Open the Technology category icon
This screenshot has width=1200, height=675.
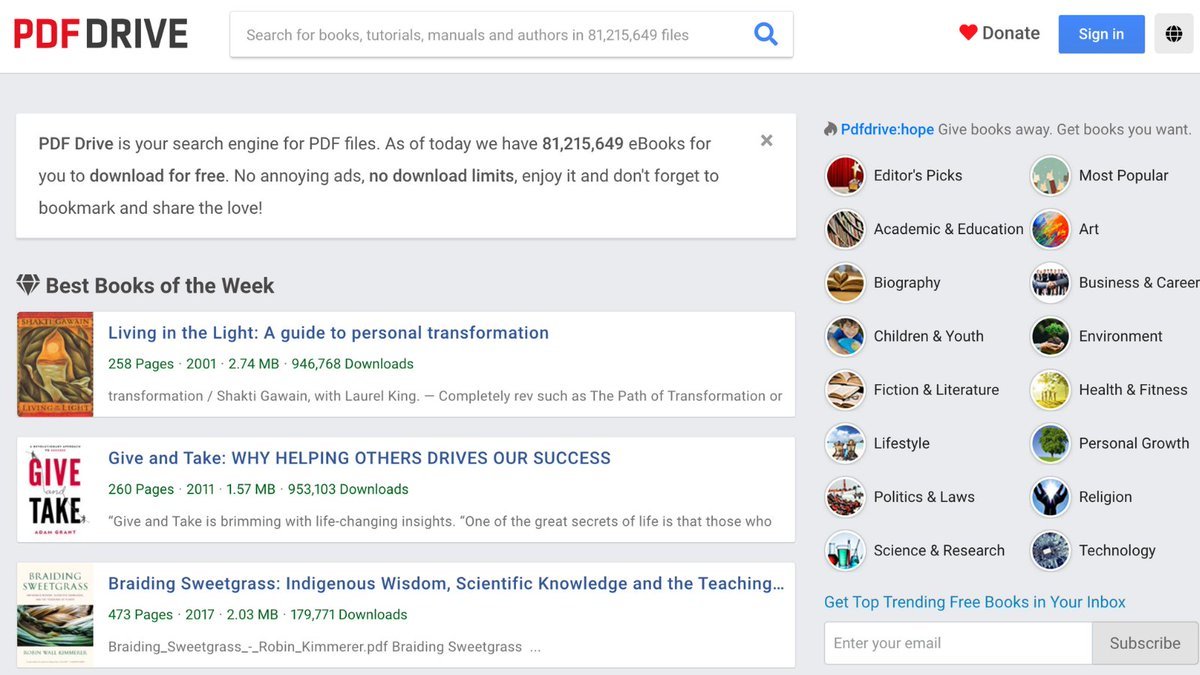coord(1050,551)
